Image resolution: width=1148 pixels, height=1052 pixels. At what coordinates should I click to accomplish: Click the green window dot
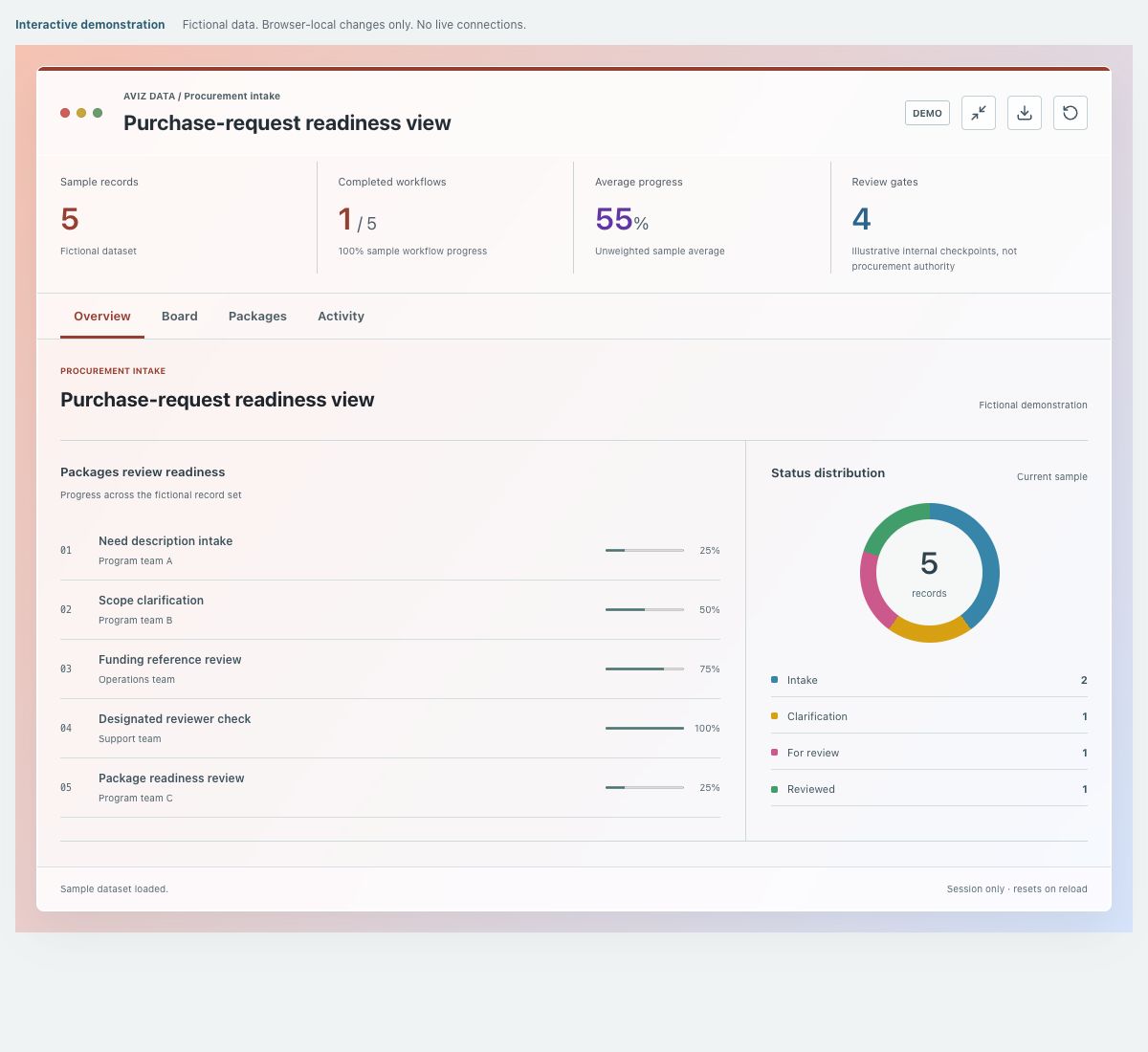click(98, 113)
